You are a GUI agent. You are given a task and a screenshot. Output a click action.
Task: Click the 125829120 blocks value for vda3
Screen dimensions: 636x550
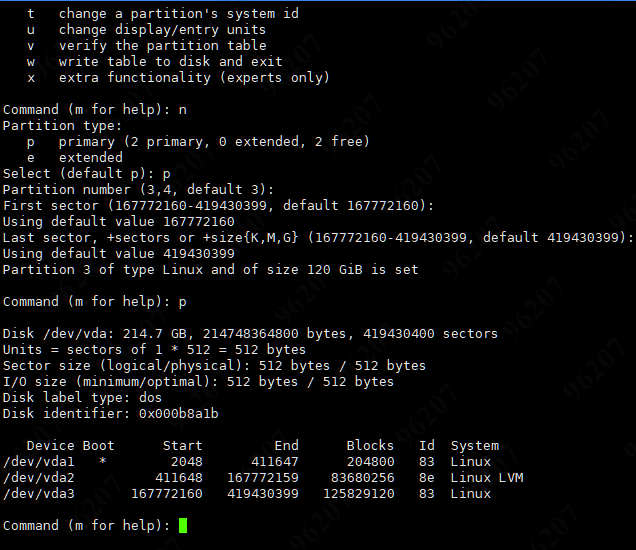pos(358,494)
